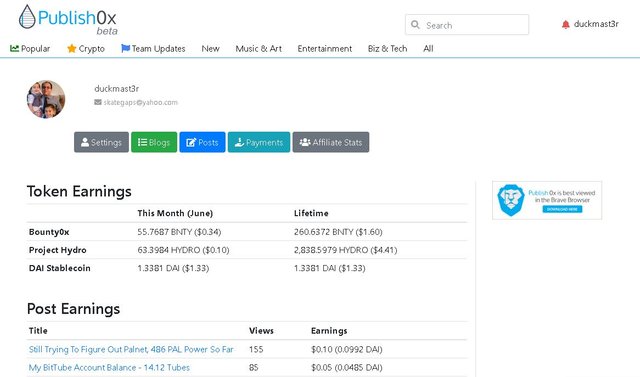Image resolution: width=640 pixels, height=377 pixels.
Task: Click the Post Earnings heading
Action: (x=73, y=309)
